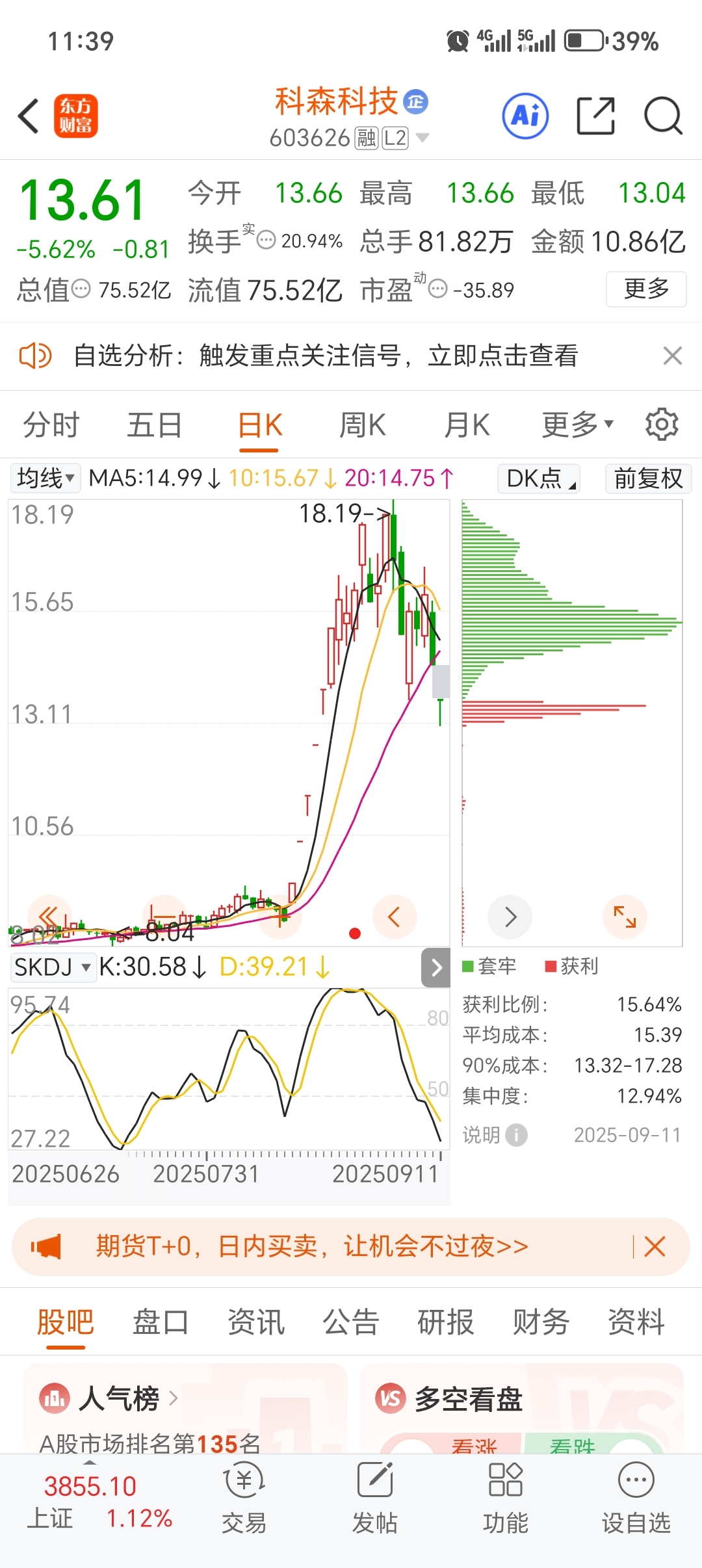702x1568 pixels.
Task: Tap the 说明 info icon
Action: pyautogui.click(x=516, y=1135)
